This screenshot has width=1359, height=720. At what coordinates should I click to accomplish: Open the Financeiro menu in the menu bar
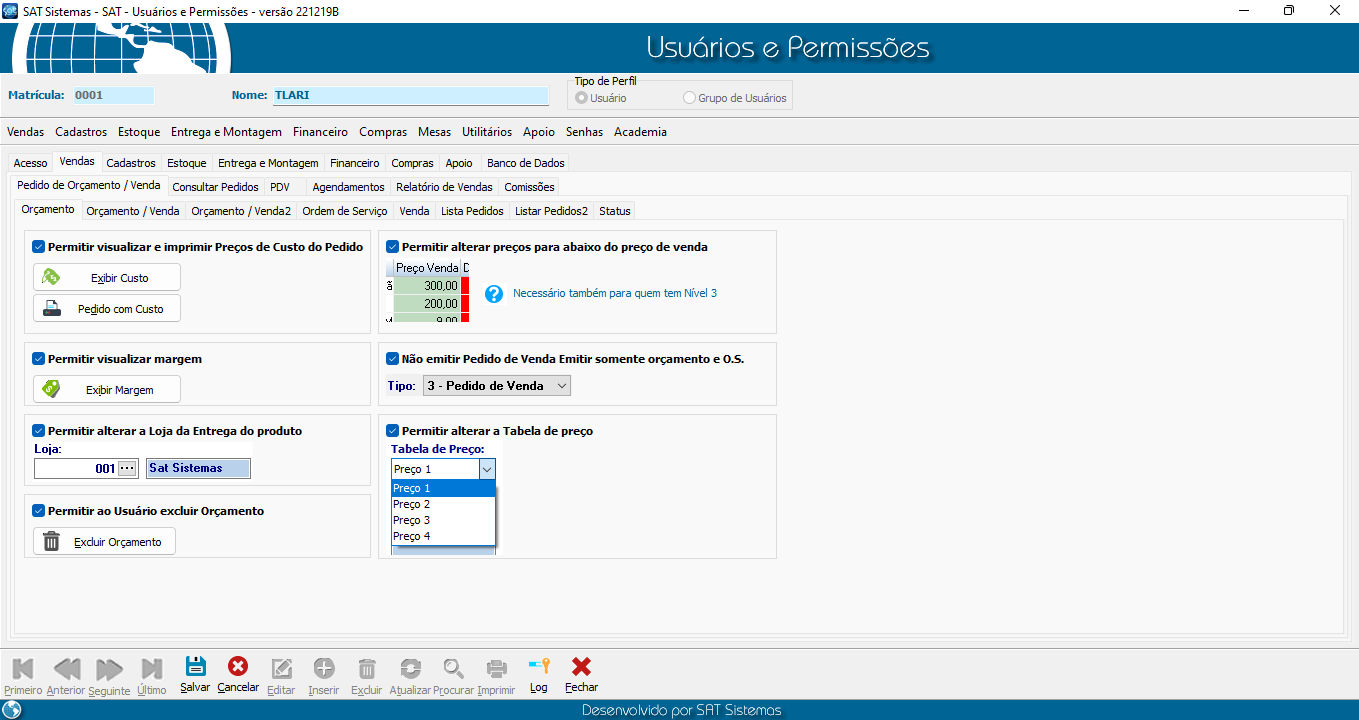320,132
